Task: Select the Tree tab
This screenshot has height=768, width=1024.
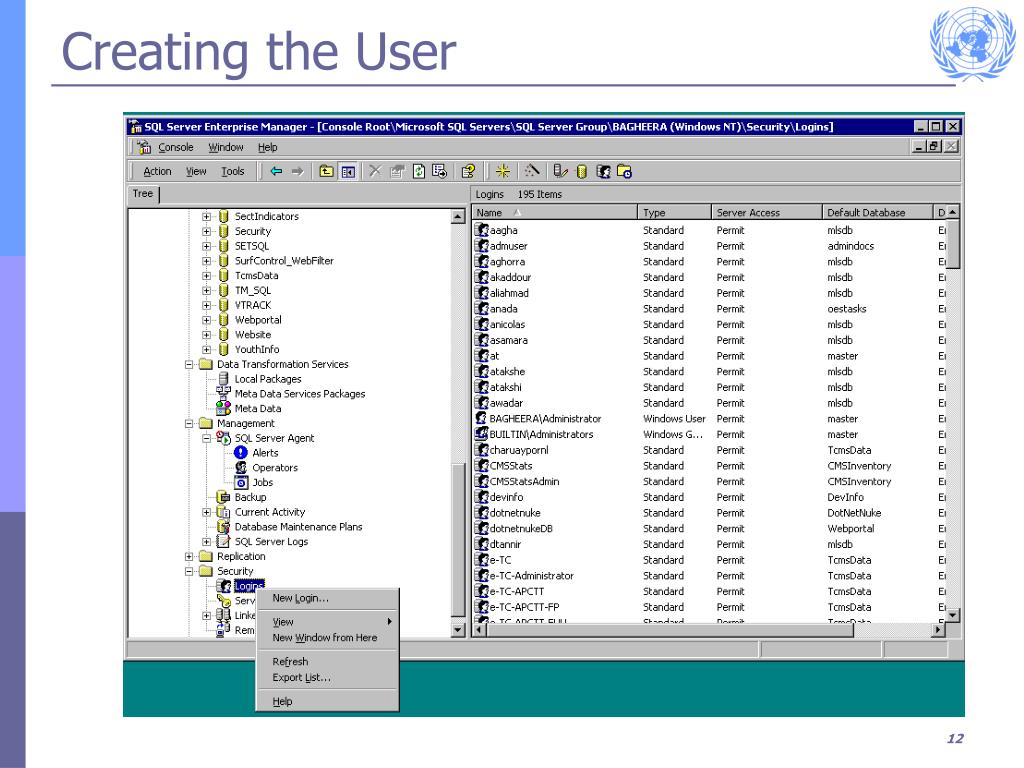Action: click(x=143, y=194)
